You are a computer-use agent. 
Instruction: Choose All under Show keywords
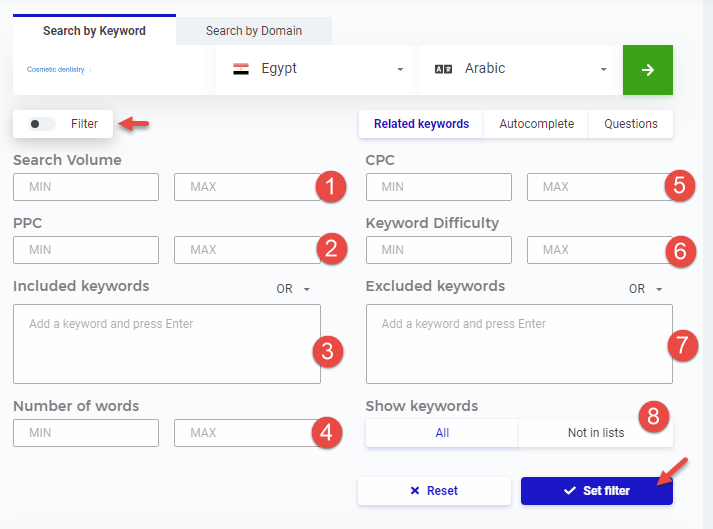[442, 433]
